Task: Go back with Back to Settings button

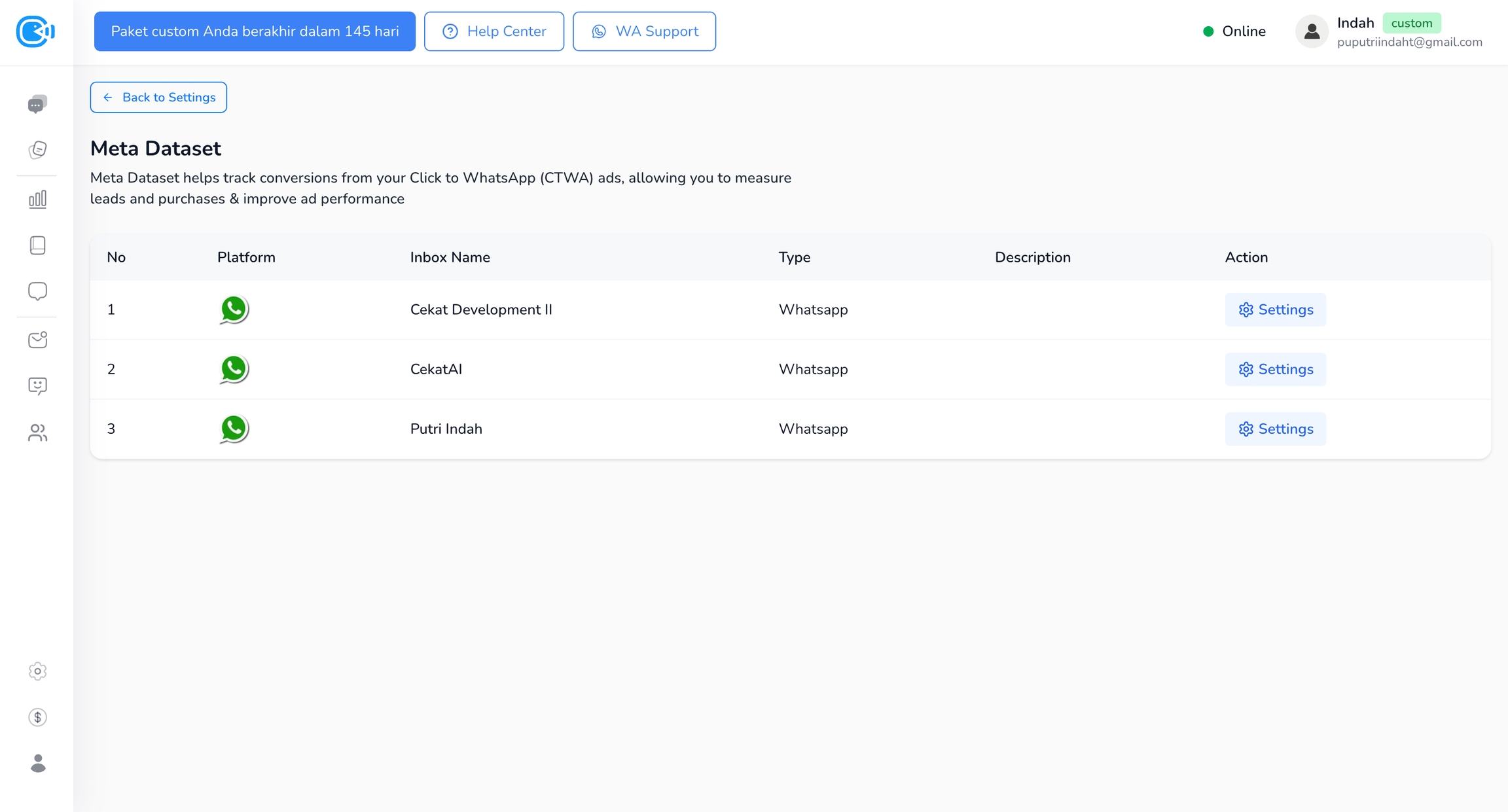Action: click(x=158, y=97)
